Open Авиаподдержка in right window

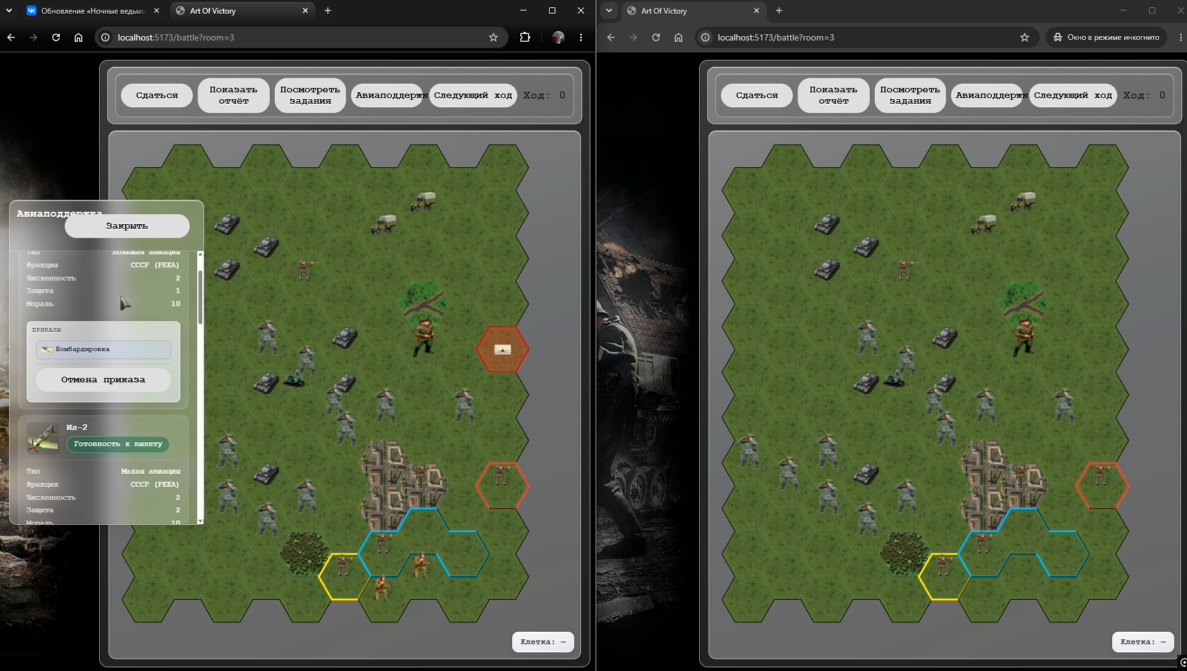pos(987,95)
